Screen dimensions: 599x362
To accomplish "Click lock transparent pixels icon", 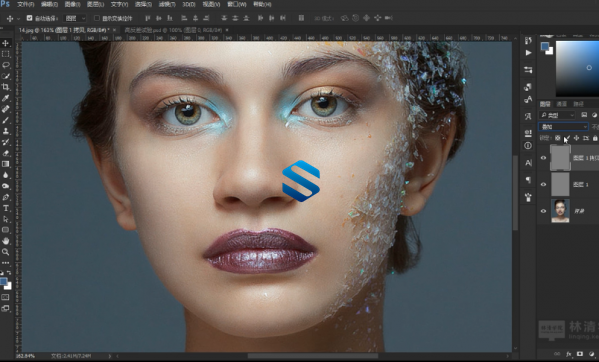I will (558, 138).
